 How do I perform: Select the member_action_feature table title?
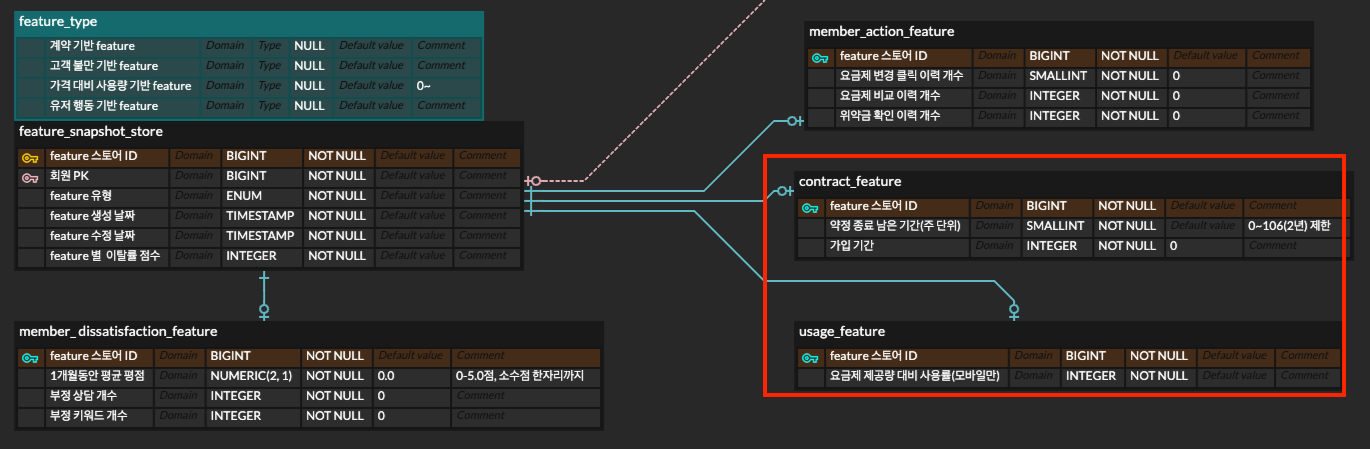[x=881, y=32]
